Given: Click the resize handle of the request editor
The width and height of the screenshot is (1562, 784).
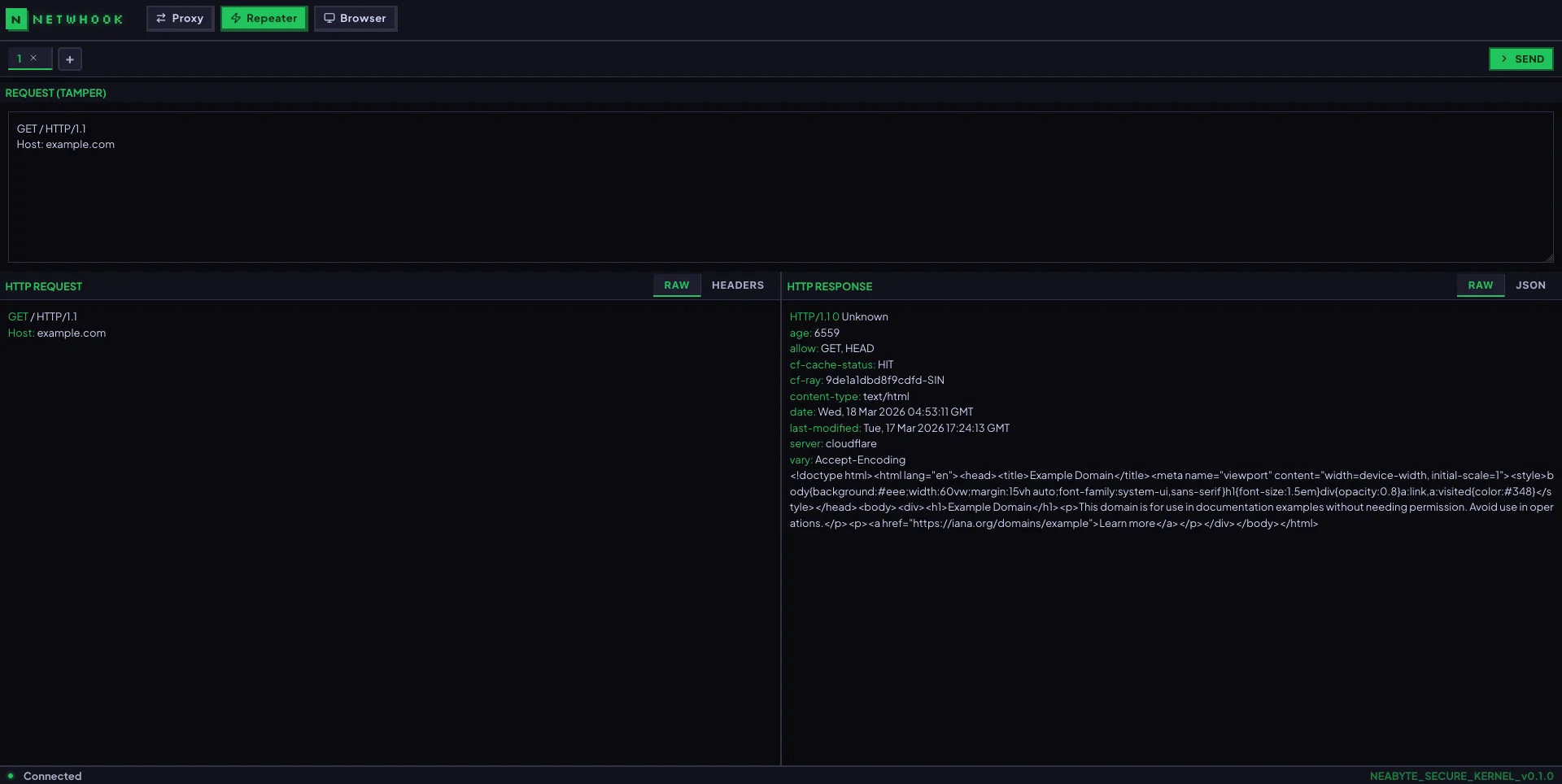Looking at the screenshot, I should click(1549, 258).
